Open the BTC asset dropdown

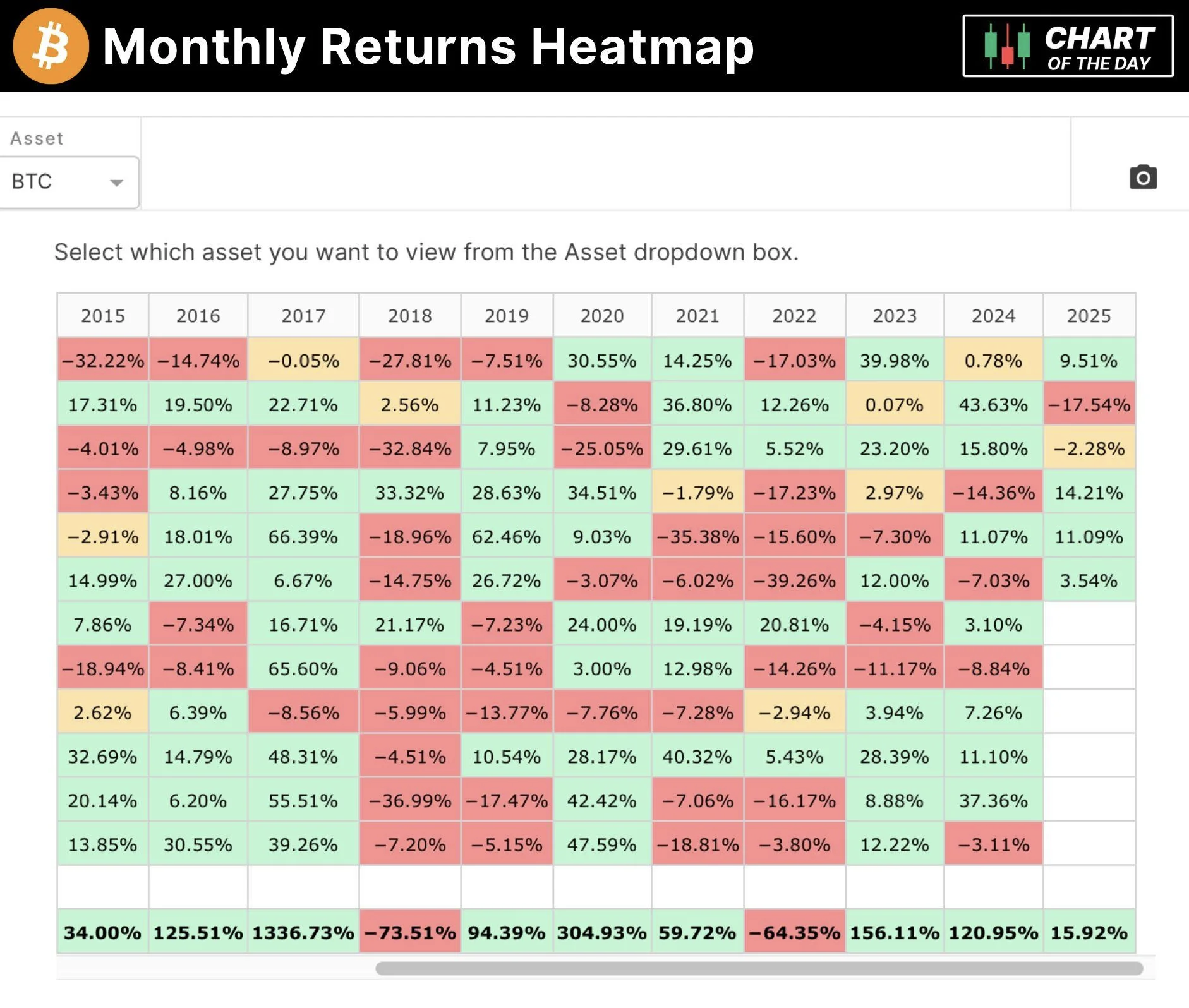pos(67,182)
